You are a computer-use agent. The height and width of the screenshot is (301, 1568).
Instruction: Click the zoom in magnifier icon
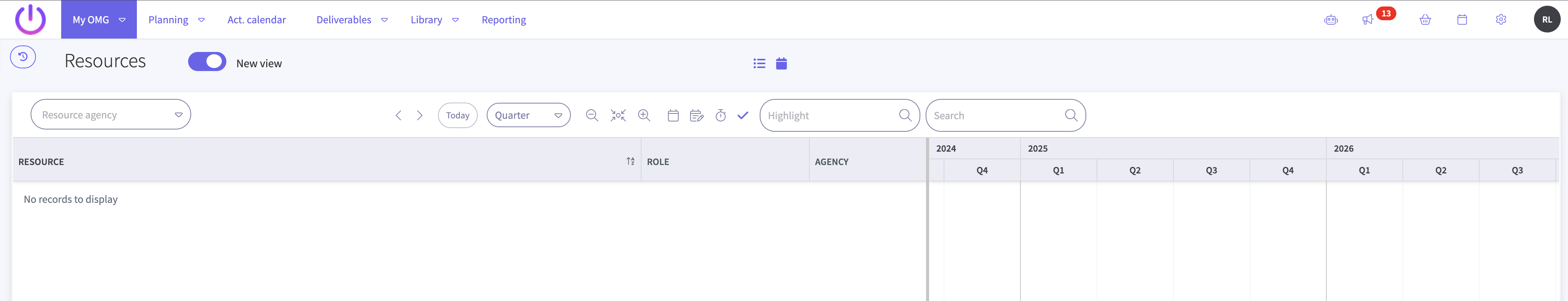click(644, 115)
